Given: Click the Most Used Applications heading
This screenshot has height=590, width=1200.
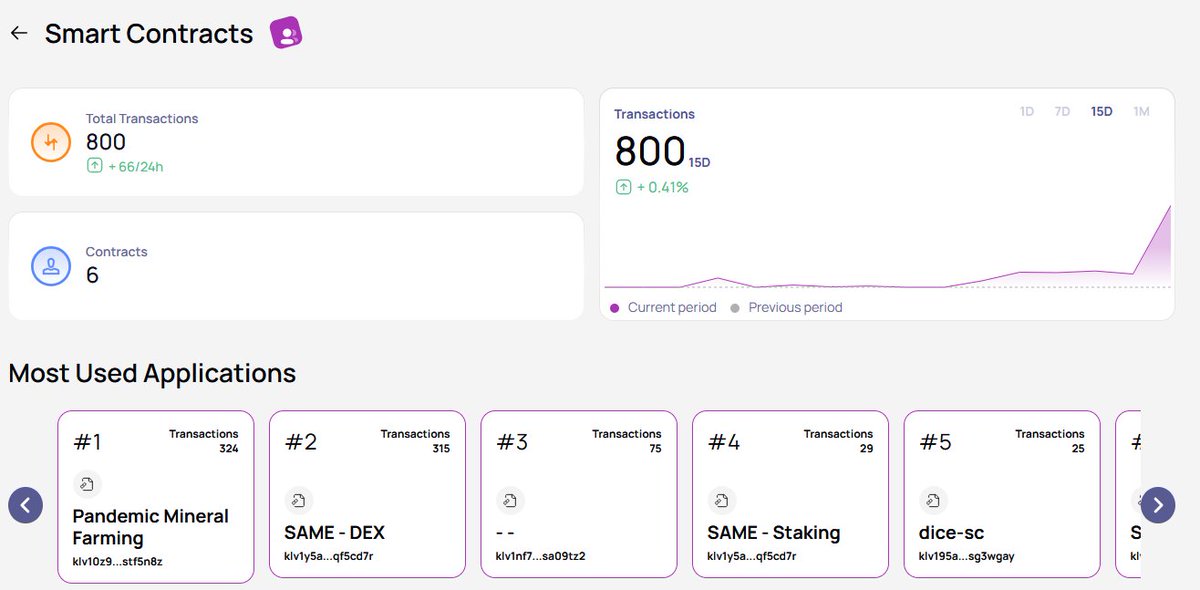Looking at the screenshot, I should (x=152, y=374).
